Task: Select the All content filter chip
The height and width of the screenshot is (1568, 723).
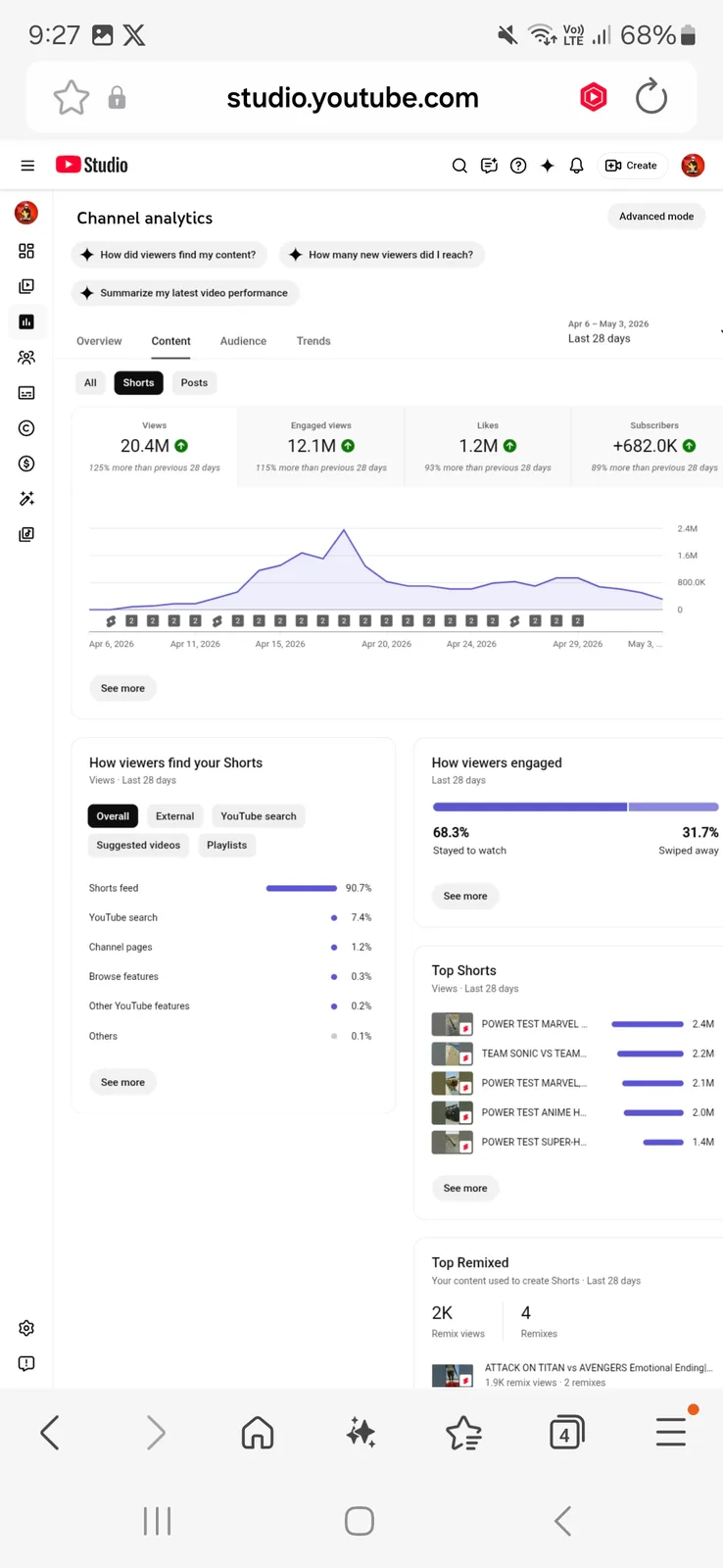Action: [x=90, y=383]
